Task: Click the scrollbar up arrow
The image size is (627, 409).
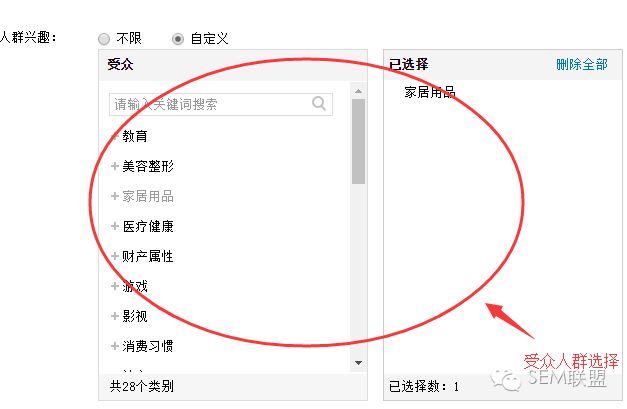Action: coord(358,91)
